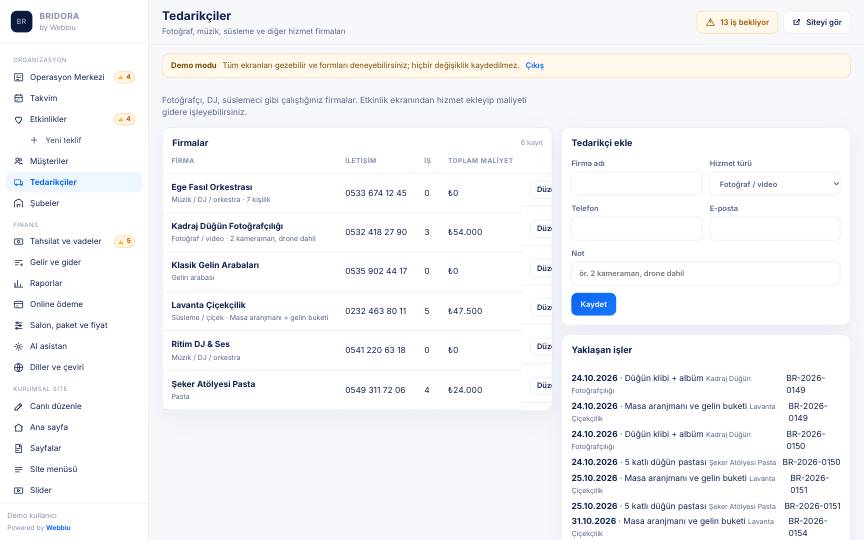Click the Etkinlikler heart icon

pos(18,119)
